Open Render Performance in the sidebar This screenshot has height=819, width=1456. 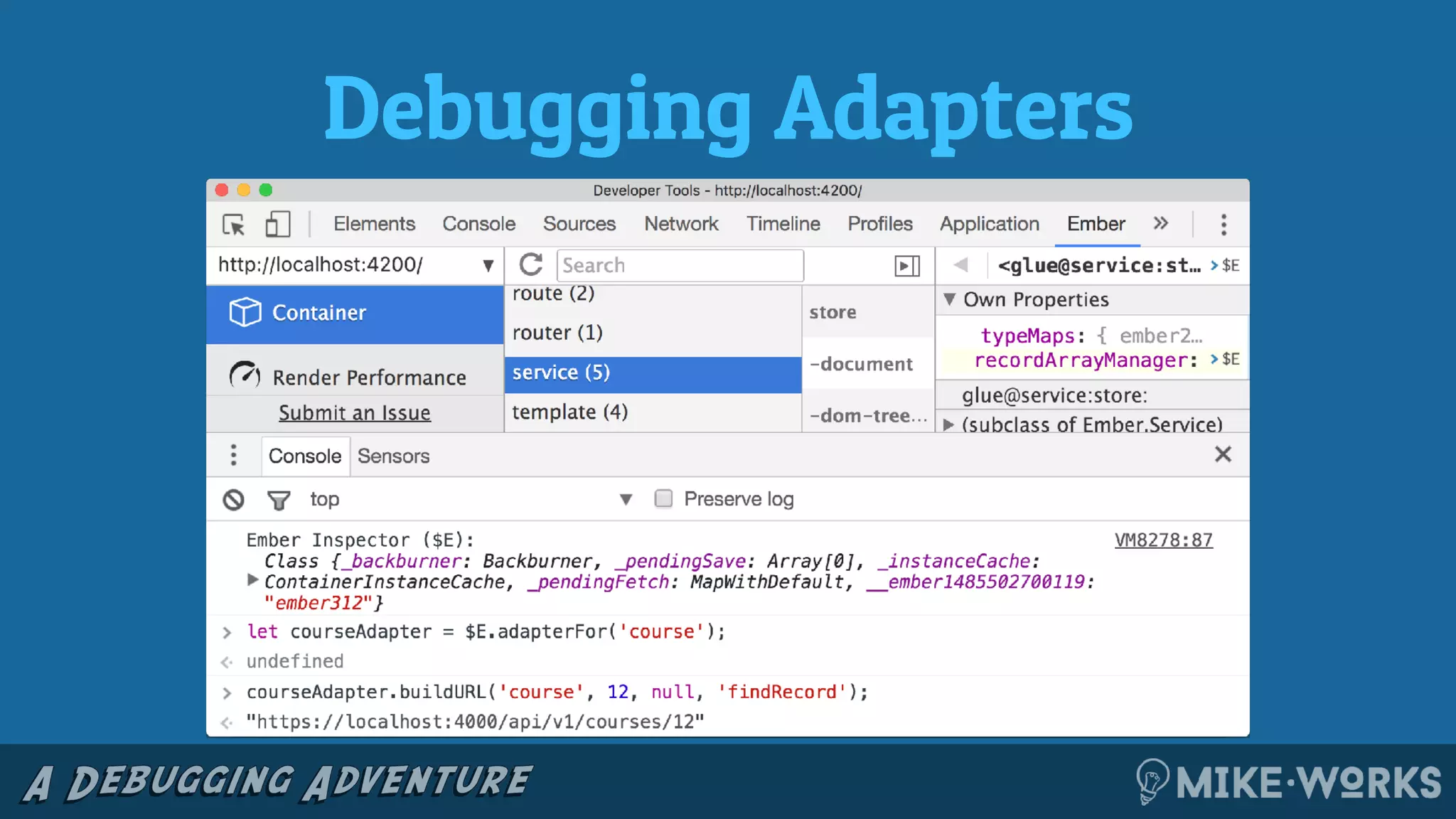[x=355, y=376]
